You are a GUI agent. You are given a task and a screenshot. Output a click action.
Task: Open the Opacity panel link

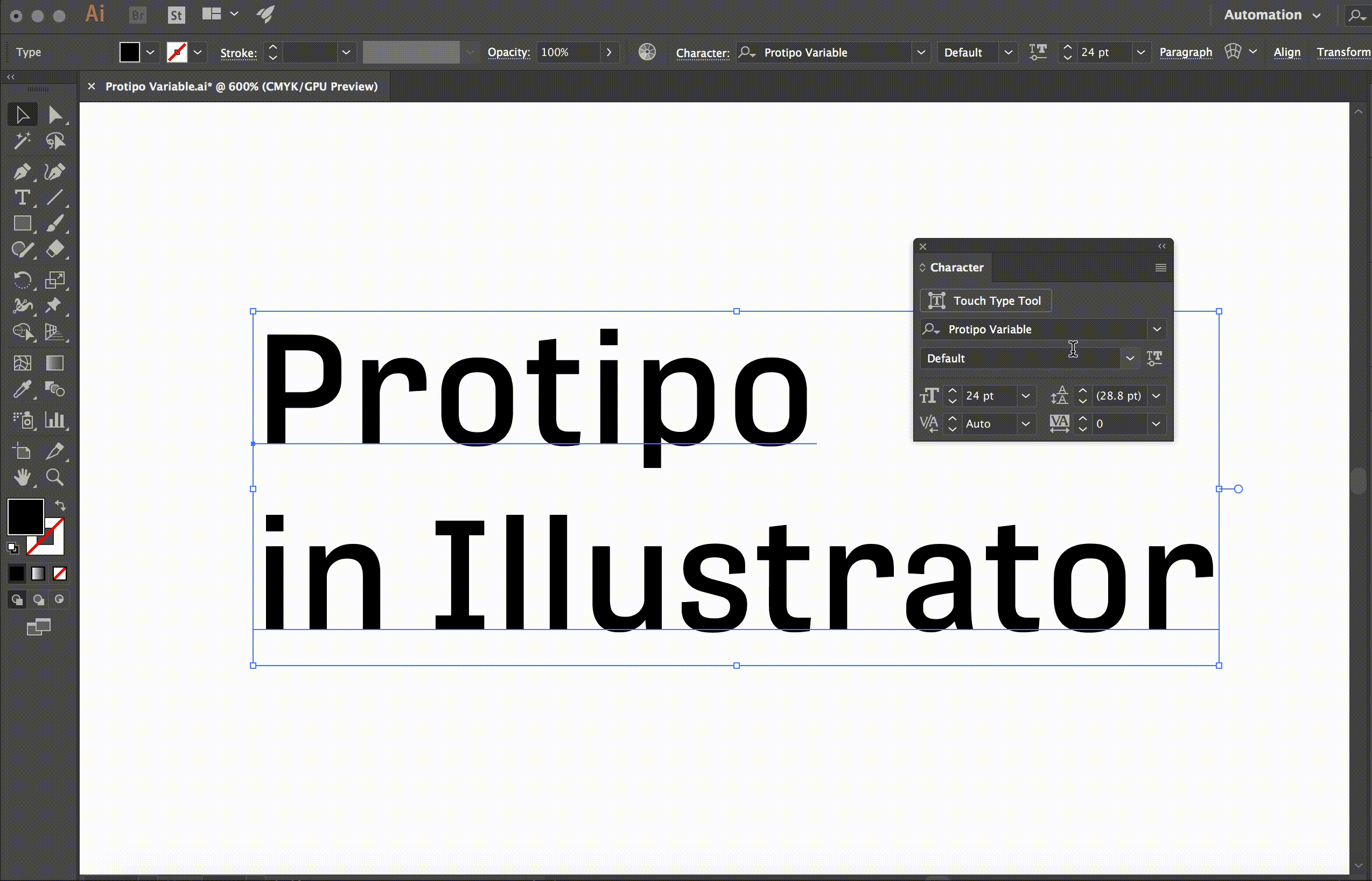508,52
